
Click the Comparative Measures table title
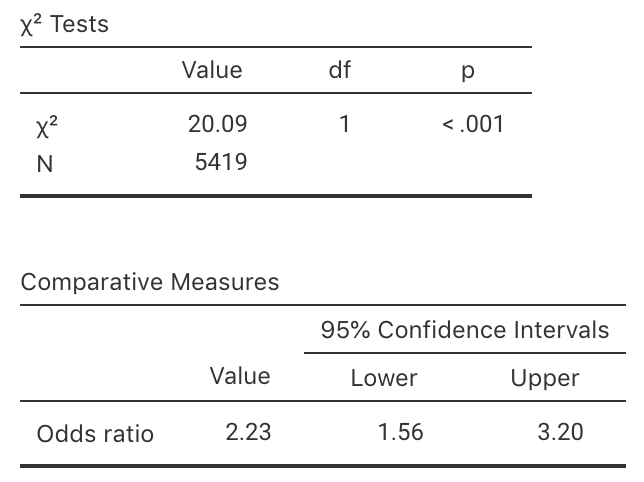pos(150,282)
